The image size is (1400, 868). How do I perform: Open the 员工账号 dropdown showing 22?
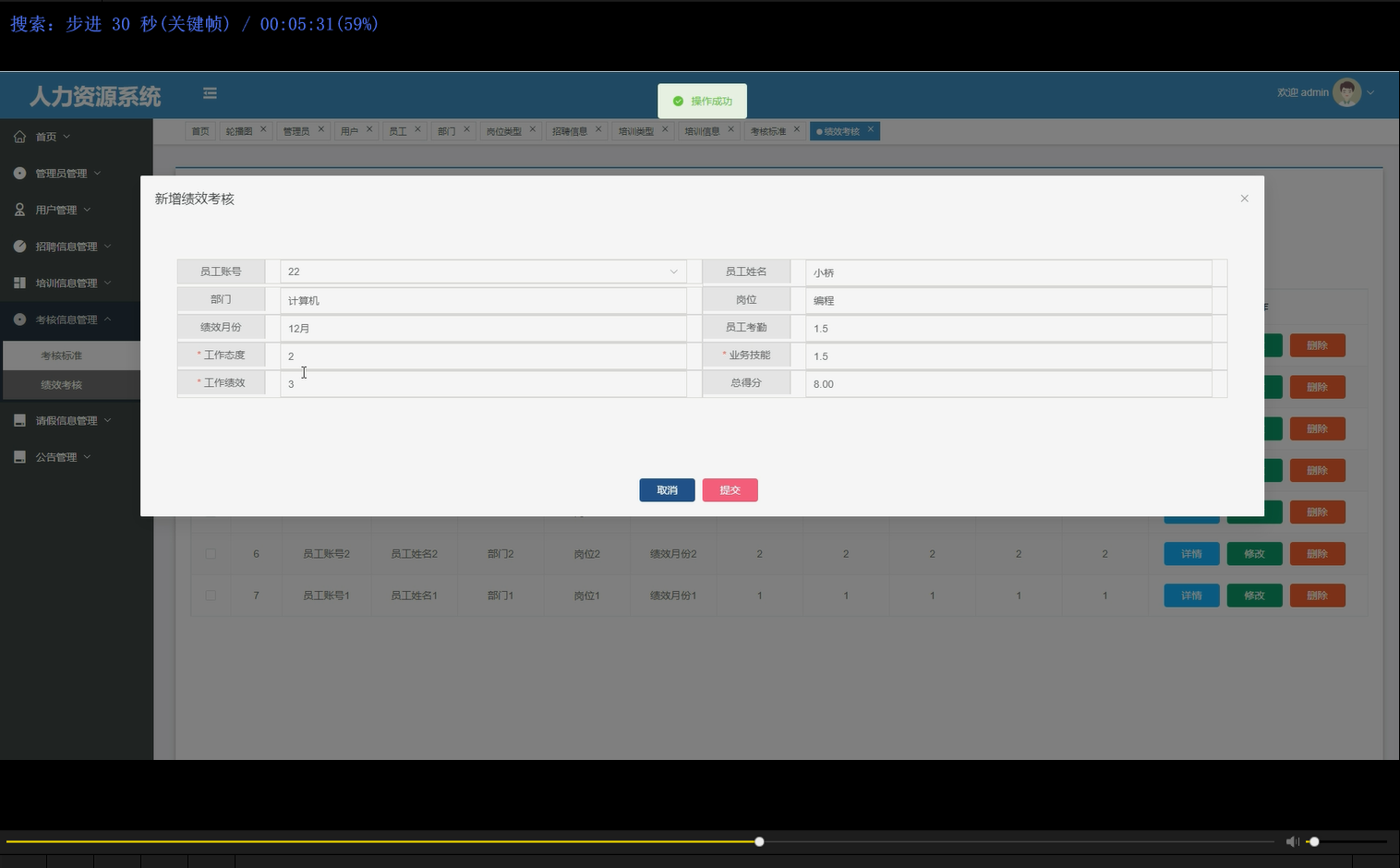tap(483, 271)
